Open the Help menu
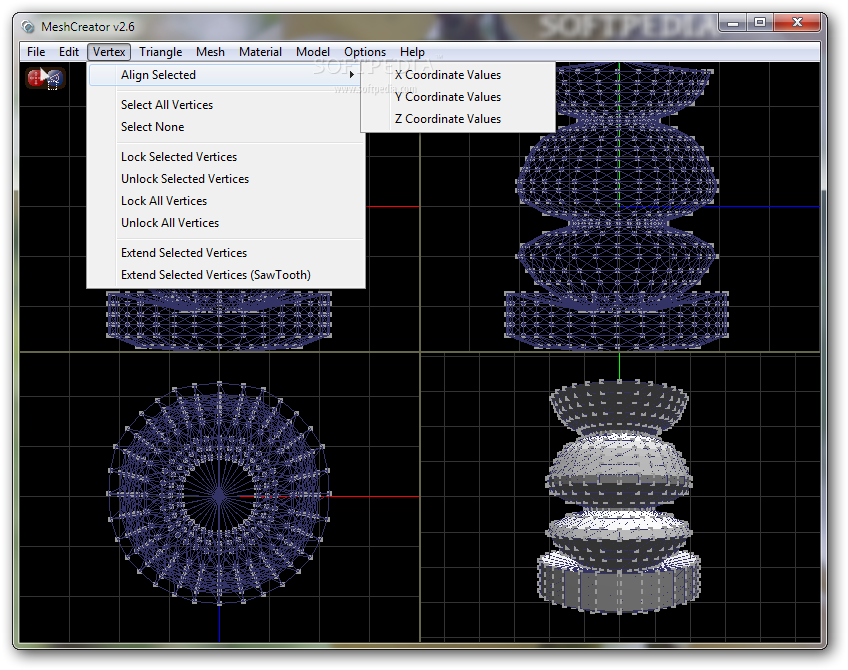This screenshot has height=670, width=848. [x=412, y=52]
